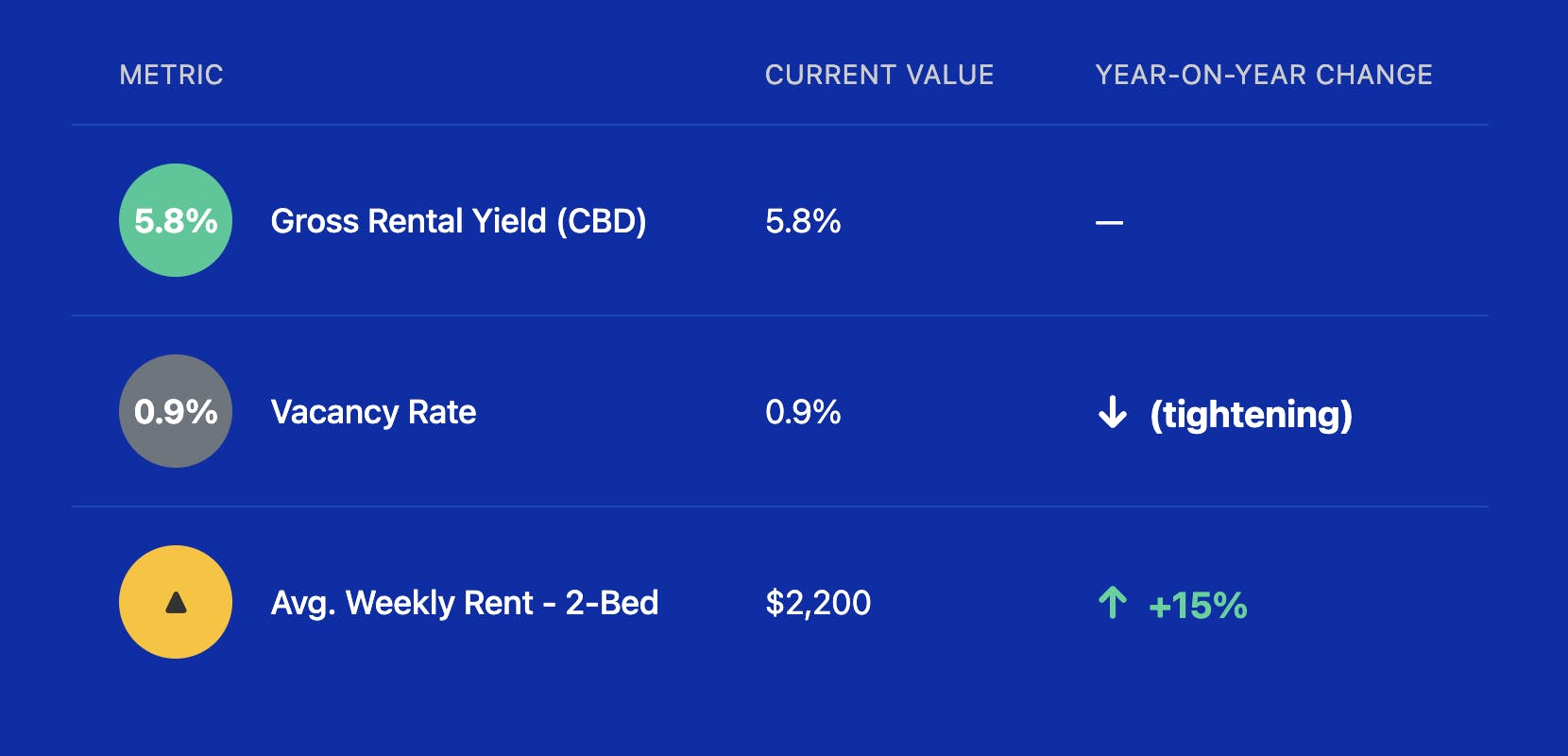Click the $2,200 current value
This screenshot has height=756, width=1568.
[818, 603]
